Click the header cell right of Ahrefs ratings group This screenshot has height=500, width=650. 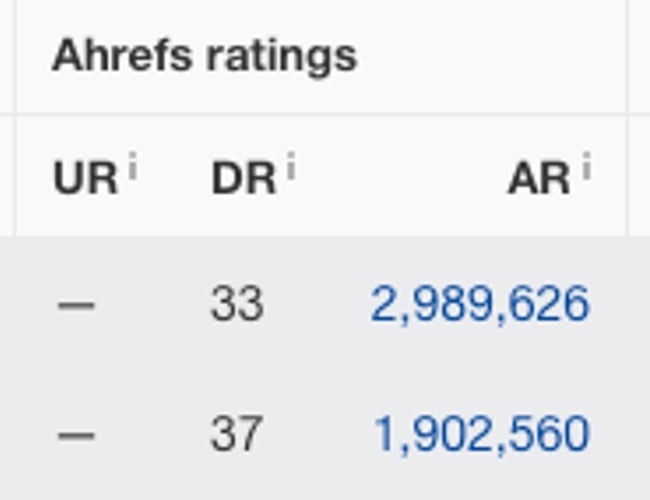(640, 56)
